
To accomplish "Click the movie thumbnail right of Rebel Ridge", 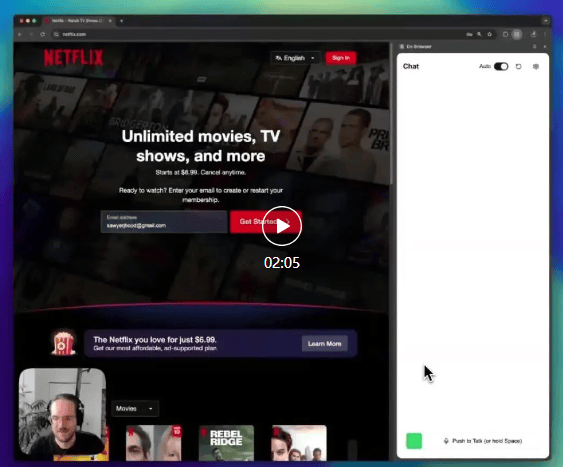I will tap(299, 443).
